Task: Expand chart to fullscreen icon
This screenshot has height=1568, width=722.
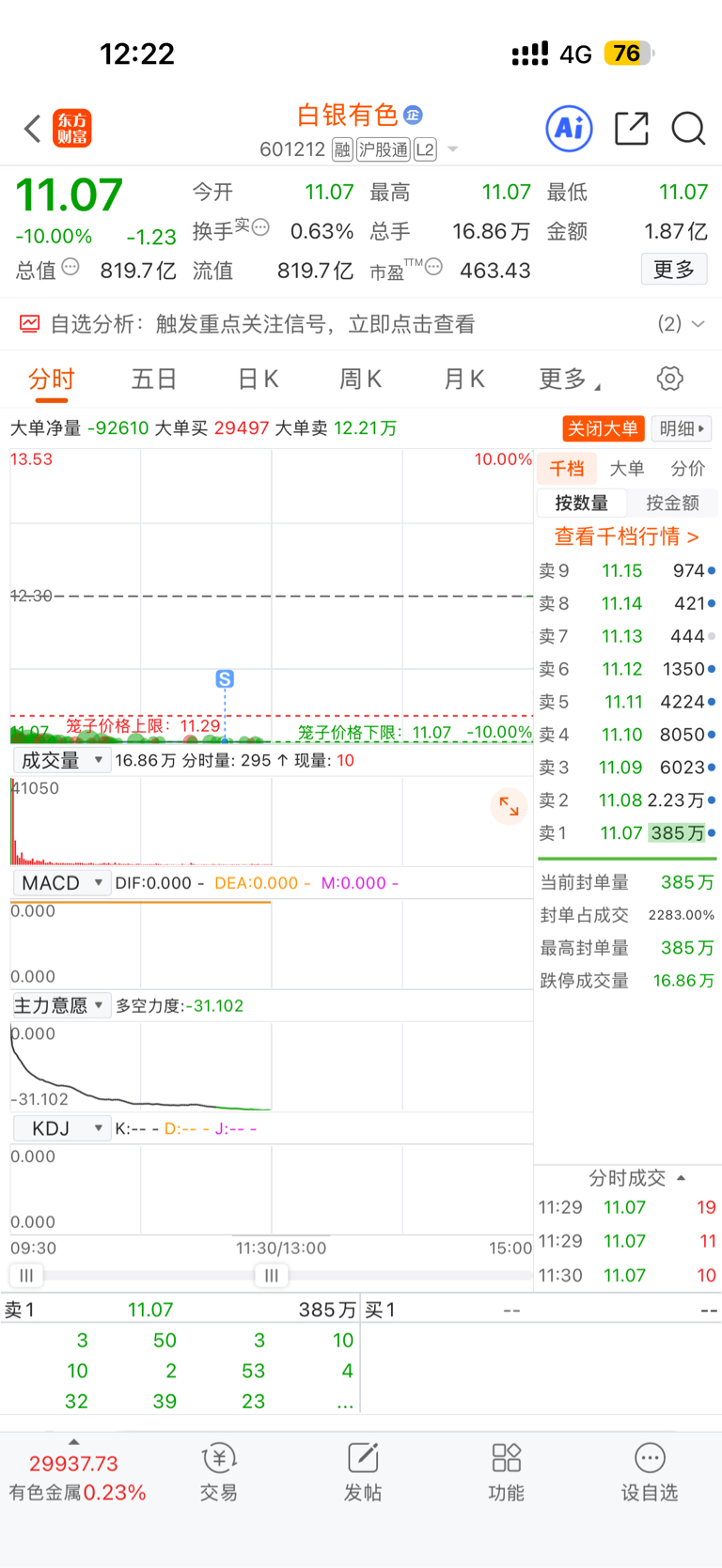Action: click(x=510, y=806)
